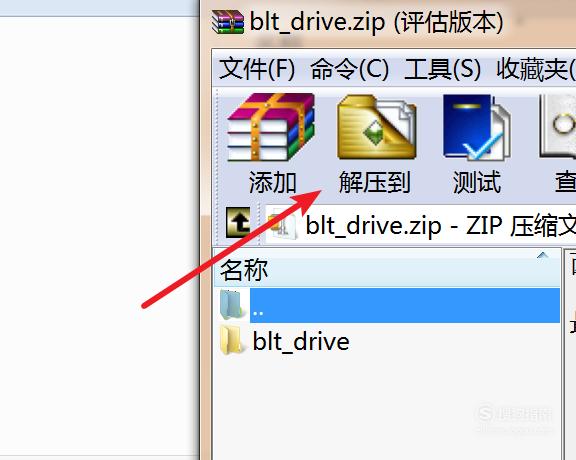This screenshot has height=460, width=576.
Task: Open the 文件(F) menu
Action: [257, 69]
